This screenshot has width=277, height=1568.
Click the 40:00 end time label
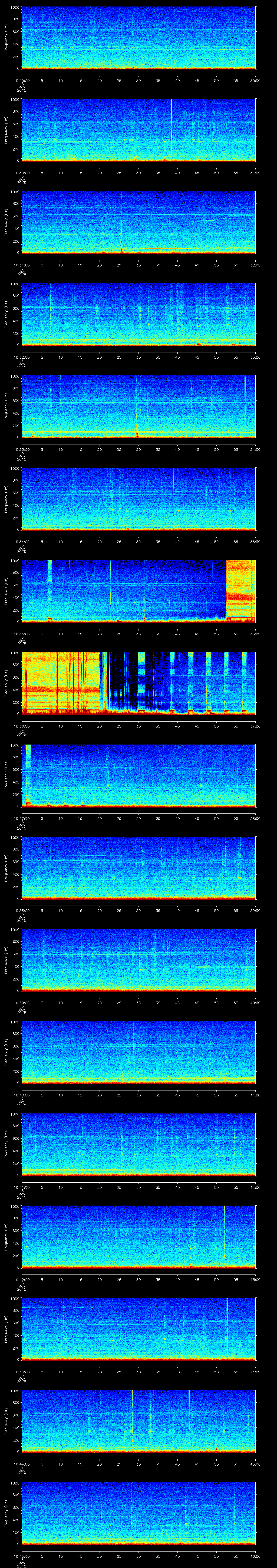(x=256, y=1003)
